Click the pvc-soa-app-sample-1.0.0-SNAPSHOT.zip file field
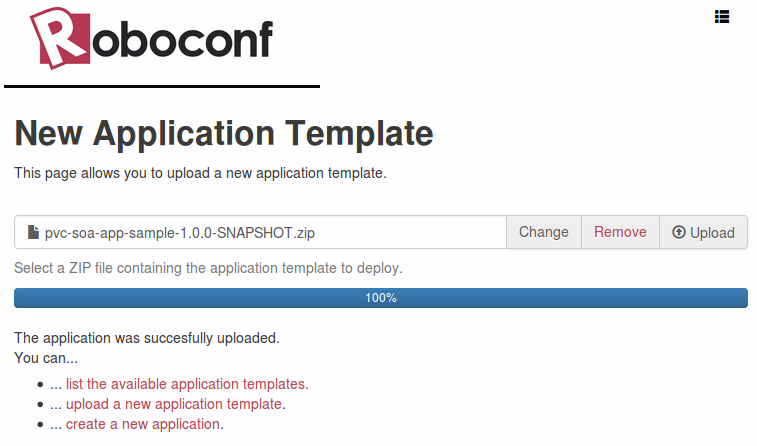This screenshot has width=757, height=446. pos(260,233)
